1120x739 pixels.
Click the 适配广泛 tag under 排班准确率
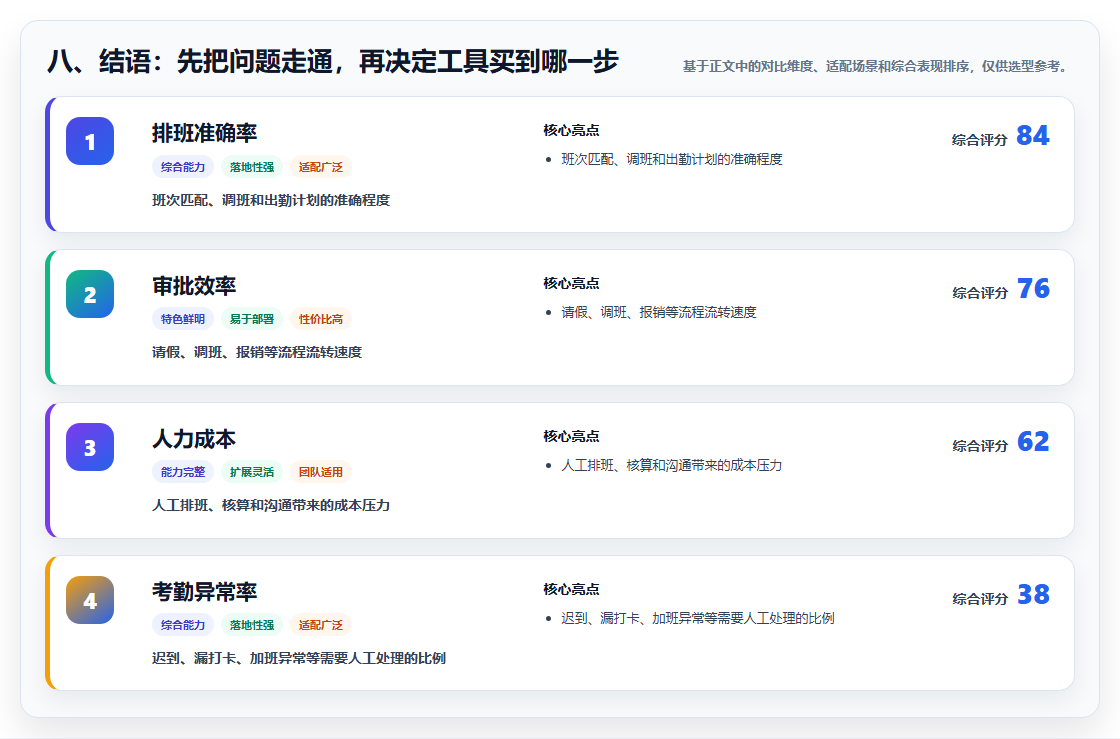[x=321, y=167]
